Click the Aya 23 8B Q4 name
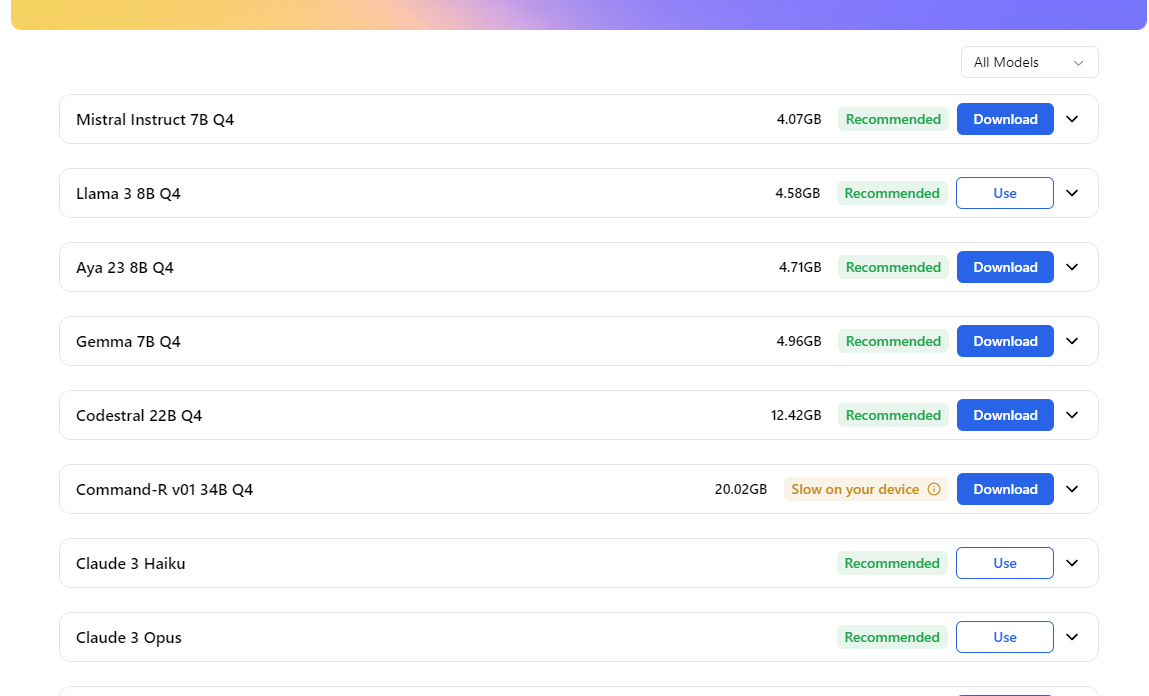The image size is (1149, 696). [125, 267]
